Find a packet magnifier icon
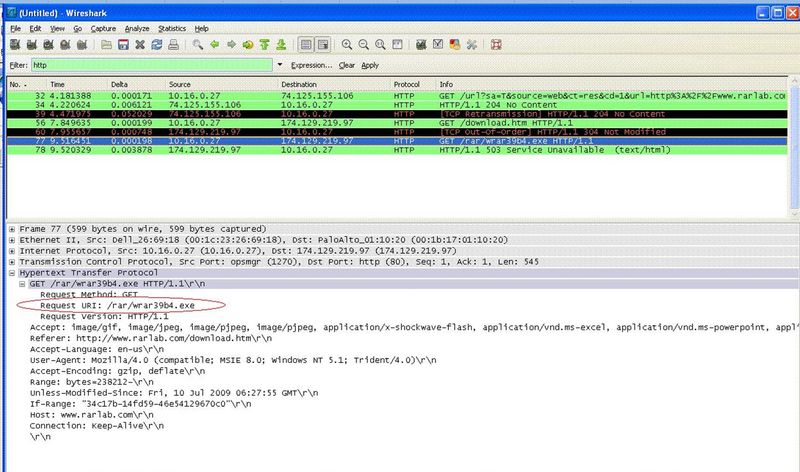800x472 pixels. (197, 45)
